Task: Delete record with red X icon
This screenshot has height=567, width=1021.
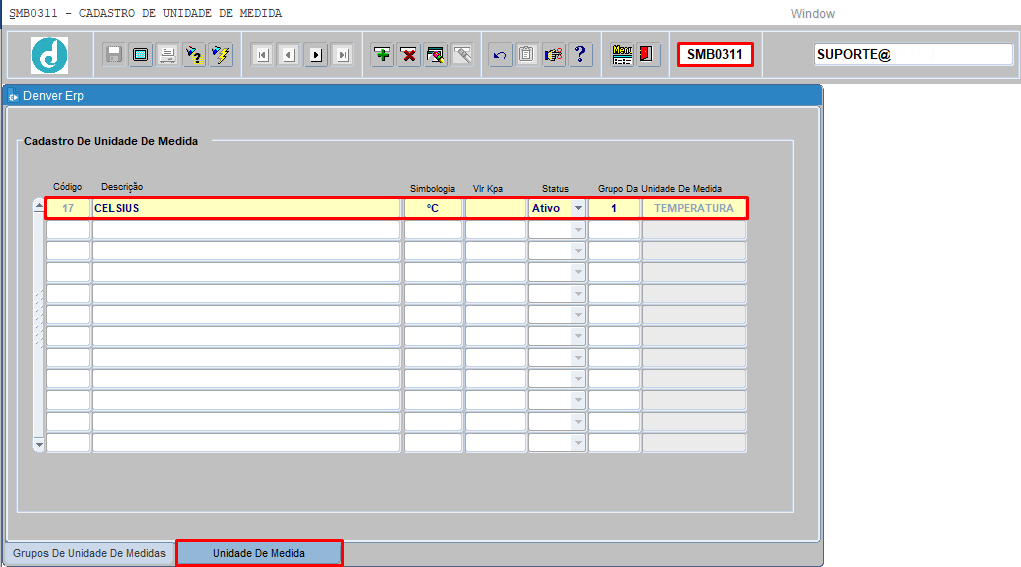Action: point(409,55)
